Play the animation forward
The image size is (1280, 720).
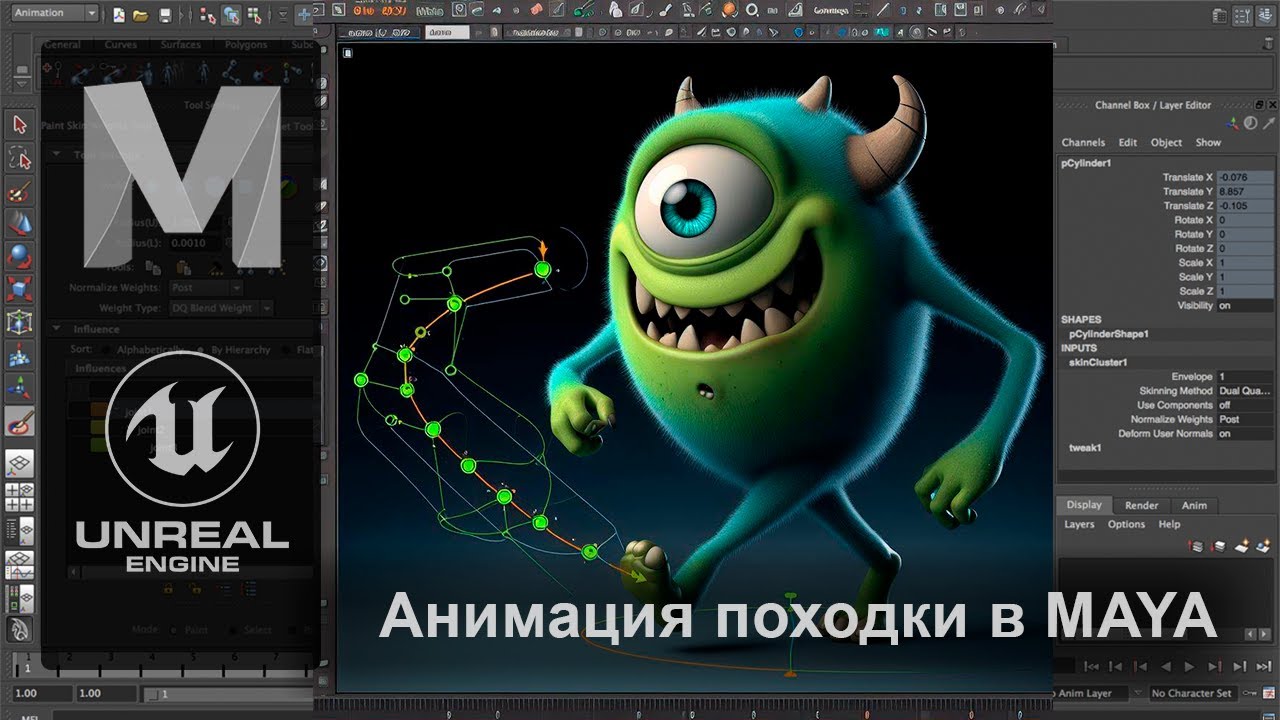pos(1189,666)
